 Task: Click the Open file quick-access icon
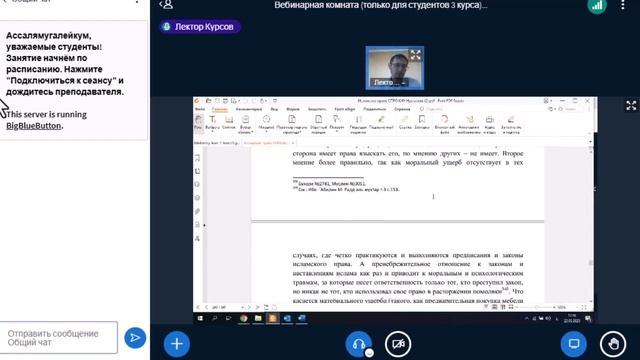tap(209, 100)
